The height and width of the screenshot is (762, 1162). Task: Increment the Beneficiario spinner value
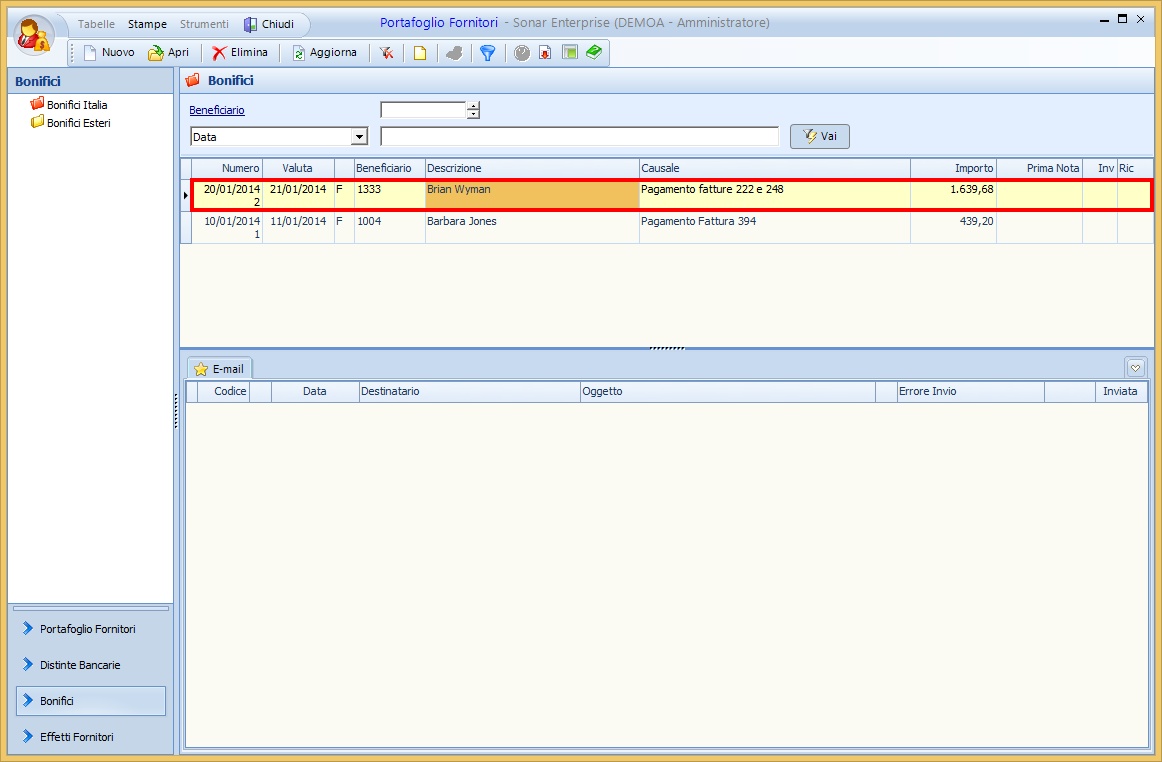tap(474, 106)
